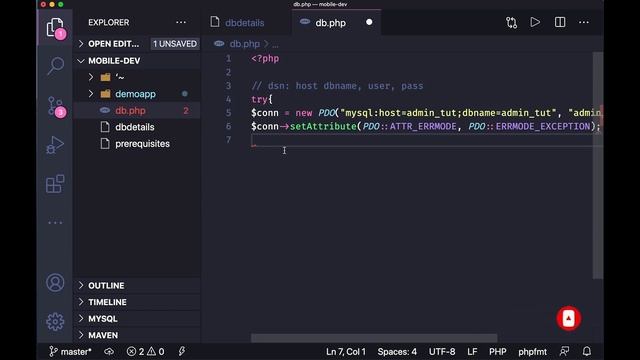
Task: Close db.php tab via unsaved dot
Action: [369, 22]
